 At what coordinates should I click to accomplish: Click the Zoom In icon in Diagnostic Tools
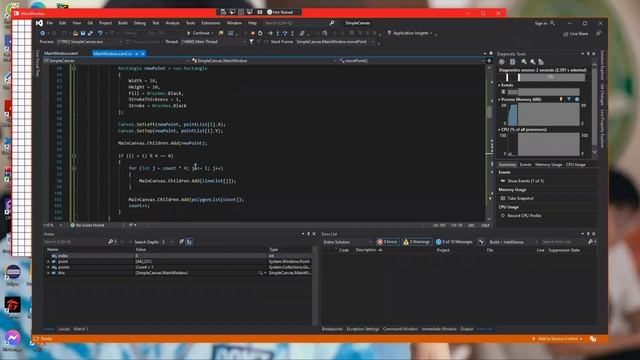524,62
